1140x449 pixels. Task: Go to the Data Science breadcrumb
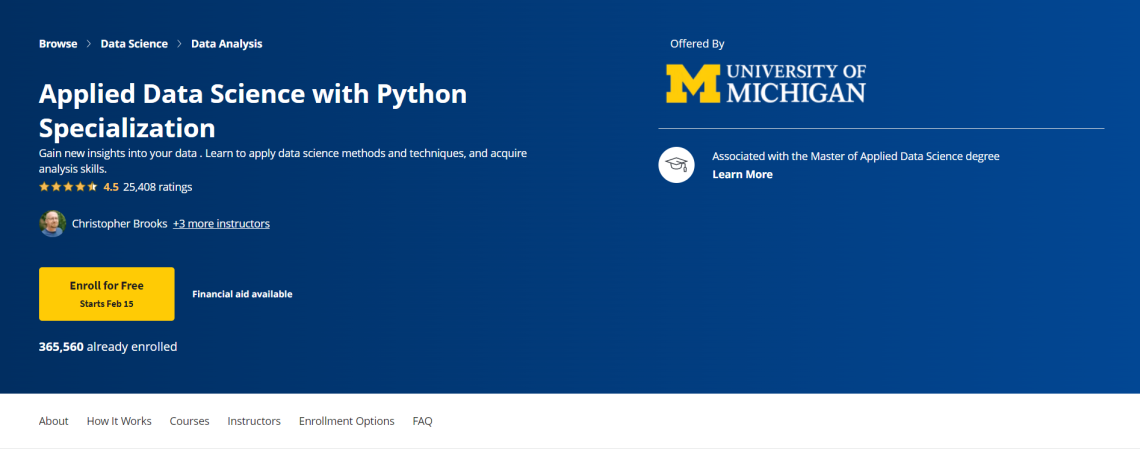click(x=134, y=44)
